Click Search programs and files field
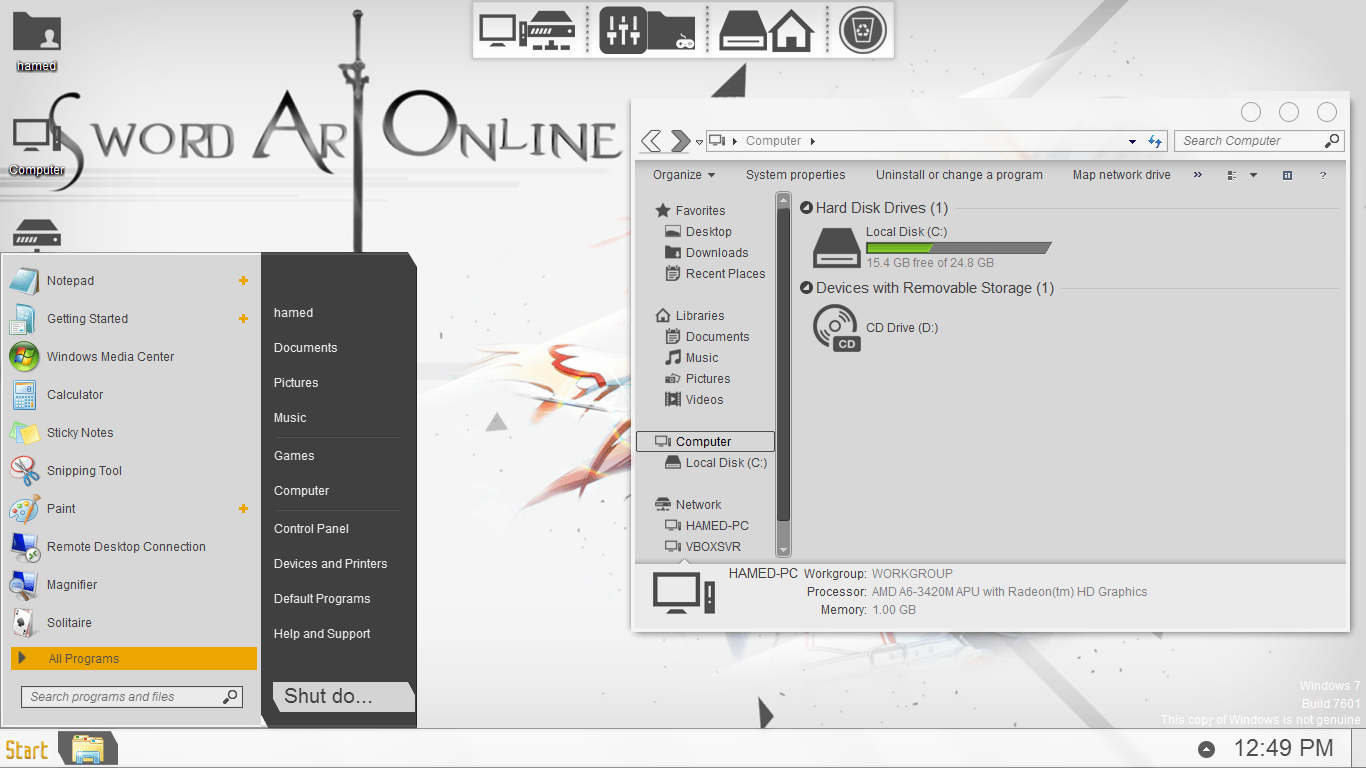1366x768 pixels. 131,697
